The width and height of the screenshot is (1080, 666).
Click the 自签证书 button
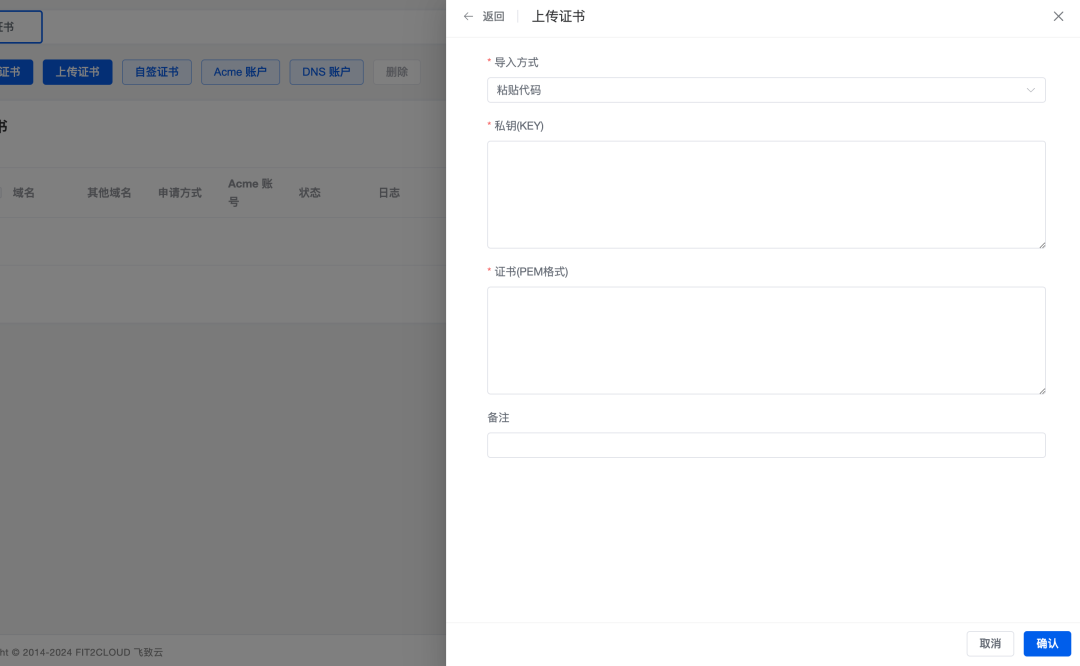click(157, 72)
